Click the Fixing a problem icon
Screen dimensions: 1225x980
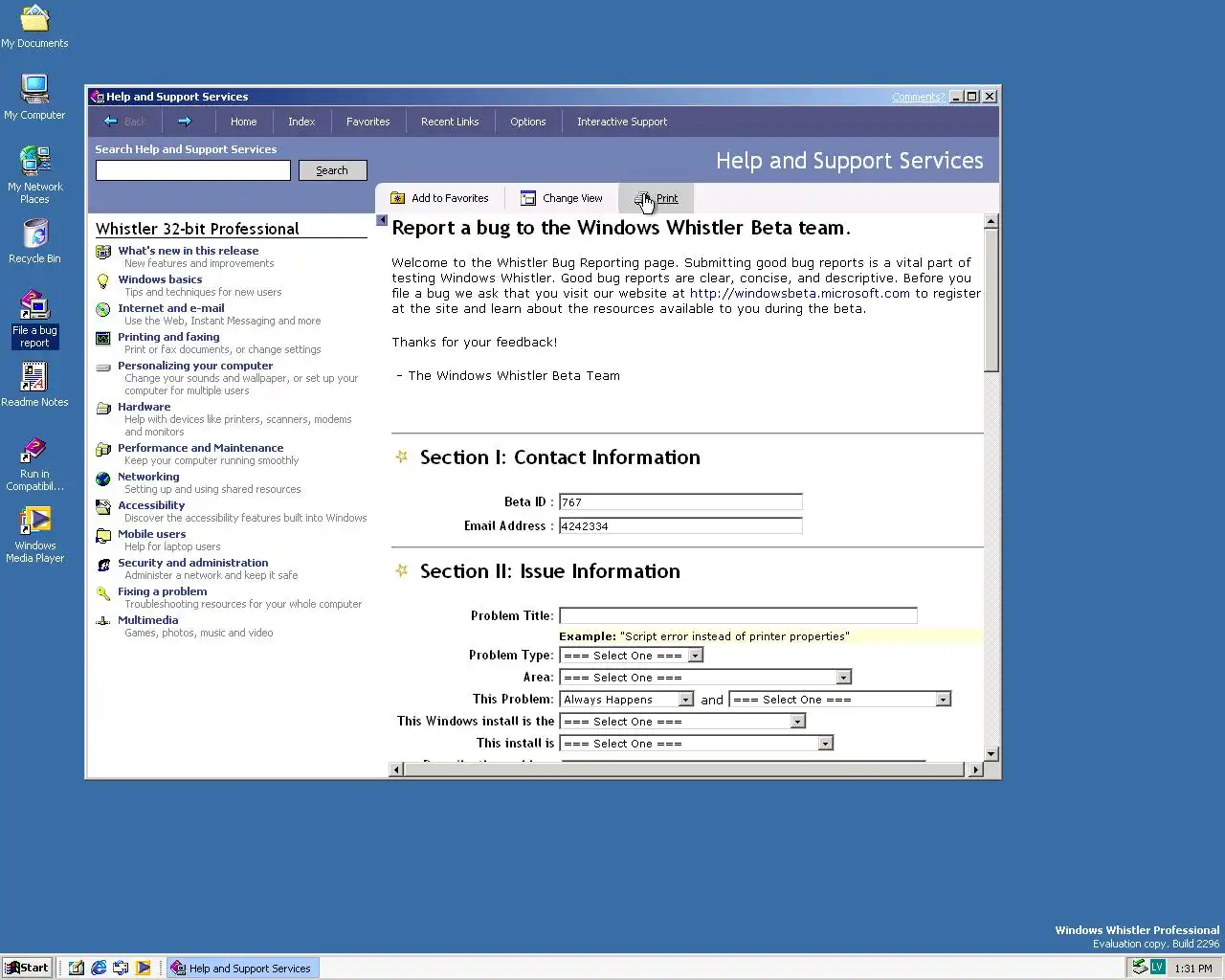click(103, 592)
